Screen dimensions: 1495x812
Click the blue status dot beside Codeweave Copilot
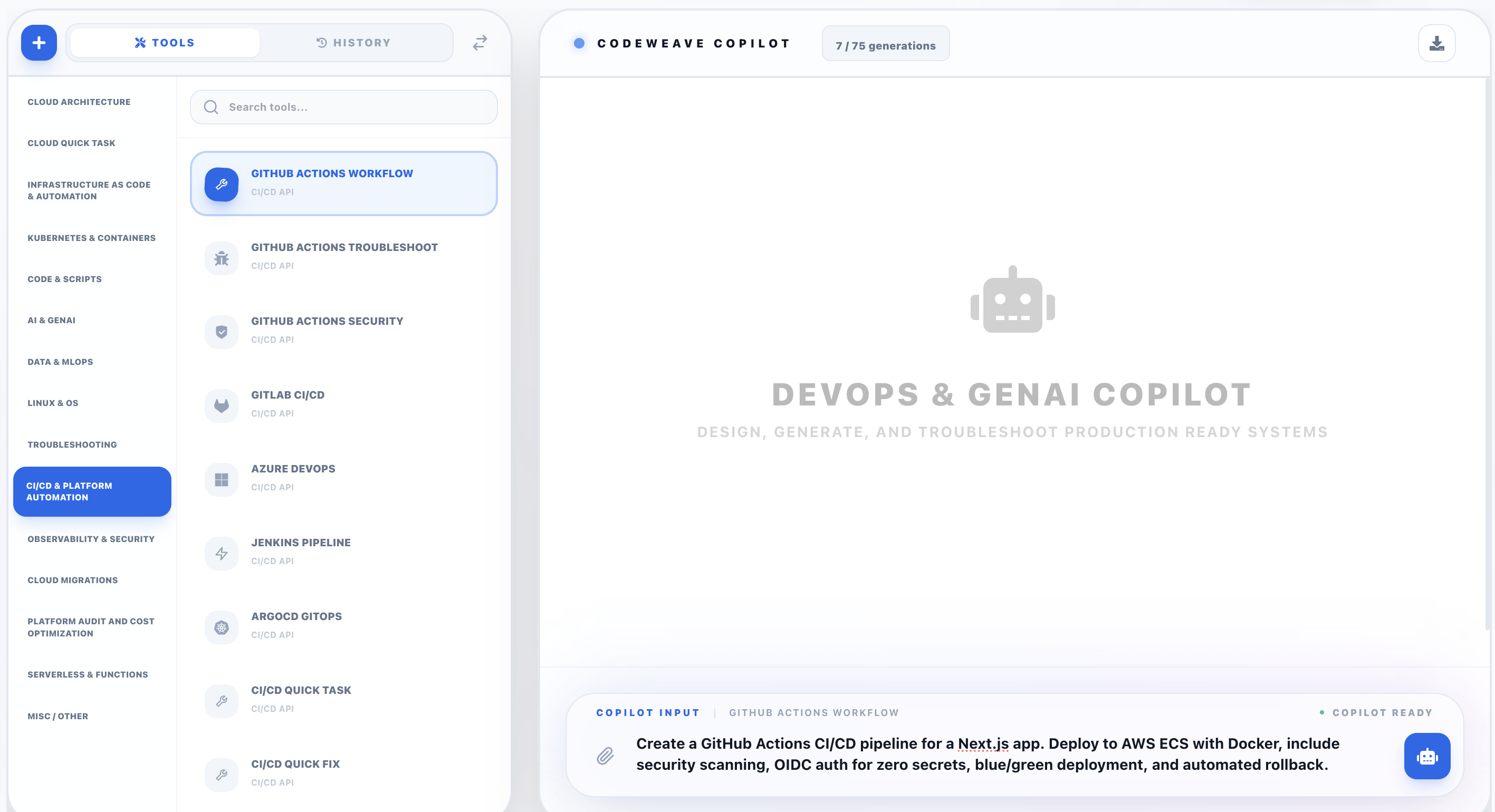point(579,42)
